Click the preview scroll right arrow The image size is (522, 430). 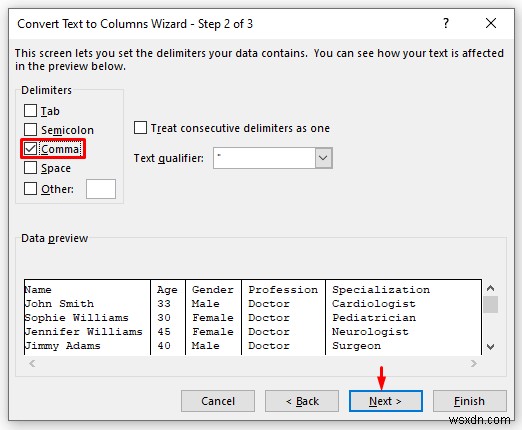(474, 363)
